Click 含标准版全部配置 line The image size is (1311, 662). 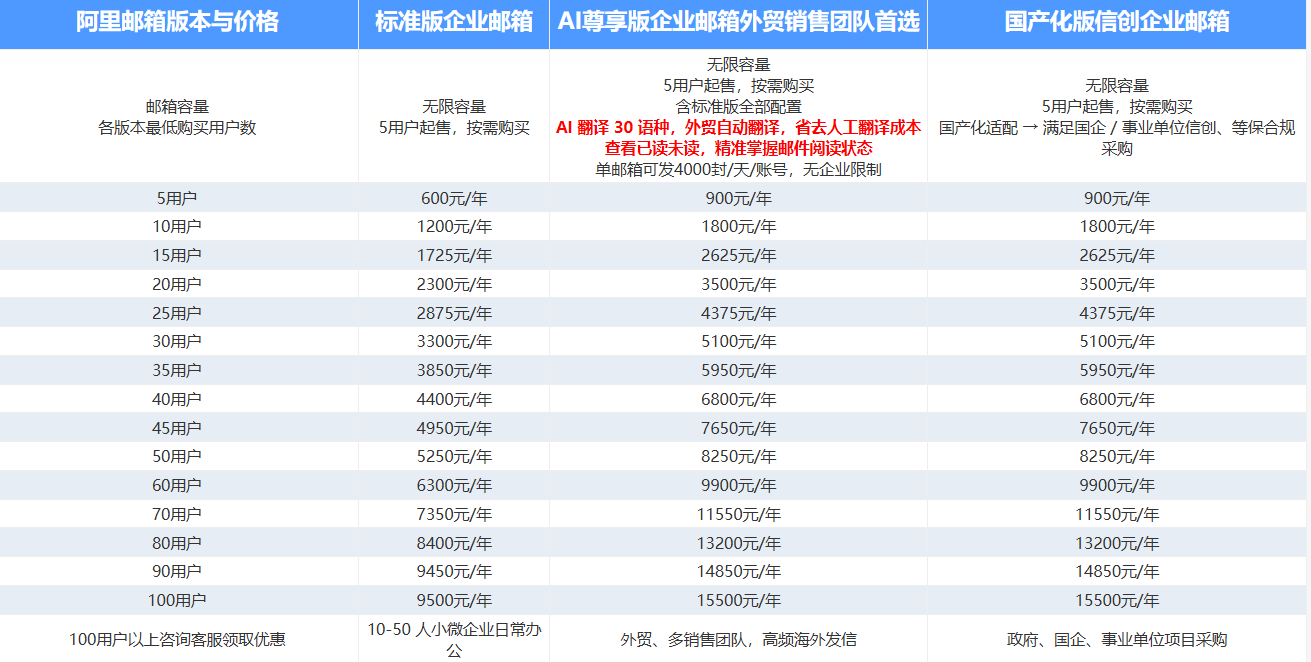click(x=738, y=106)
